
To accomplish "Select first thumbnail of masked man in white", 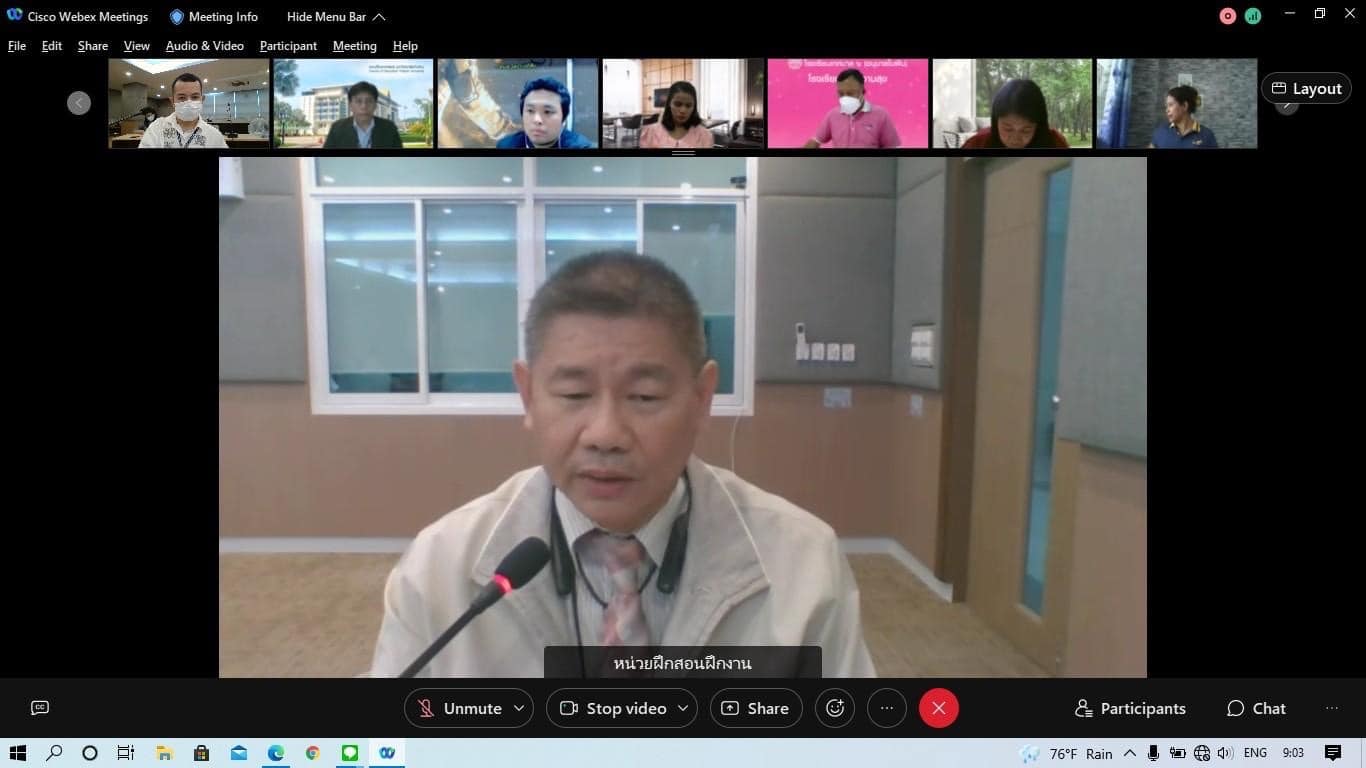I will 189,103.
